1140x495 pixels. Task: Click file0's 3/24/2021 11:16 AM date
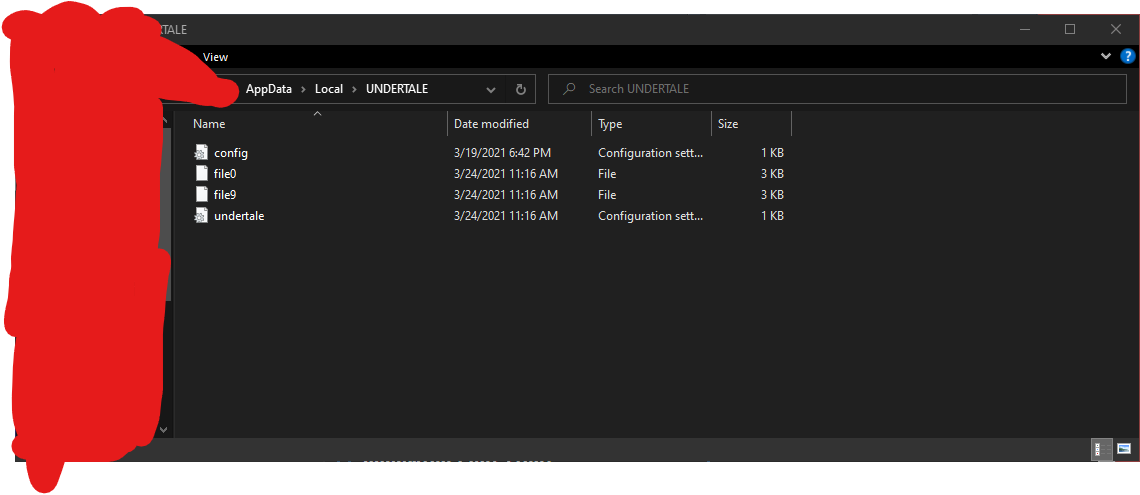click(506, 174)
